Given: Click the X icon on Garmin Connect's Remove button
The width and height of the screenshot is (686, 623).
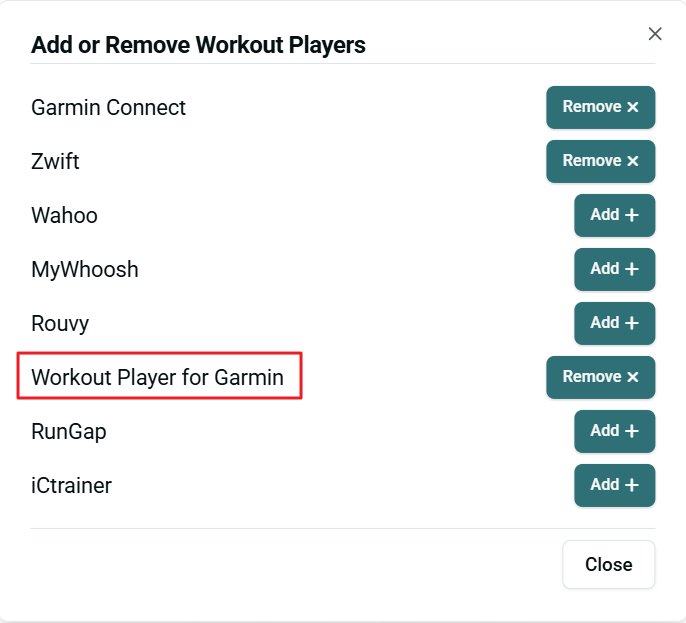Looking at the screenshot, I should (633, 107).
